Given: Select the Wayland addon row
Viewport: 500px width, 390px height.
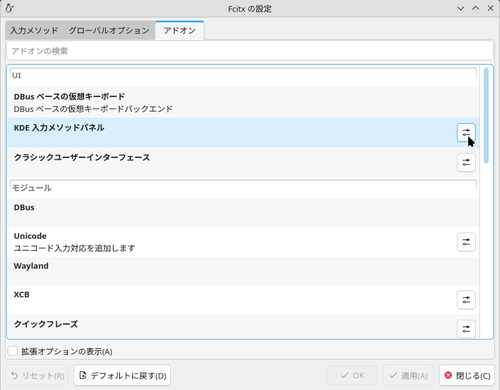Looking at the screenshot, I should coord(243,271).
